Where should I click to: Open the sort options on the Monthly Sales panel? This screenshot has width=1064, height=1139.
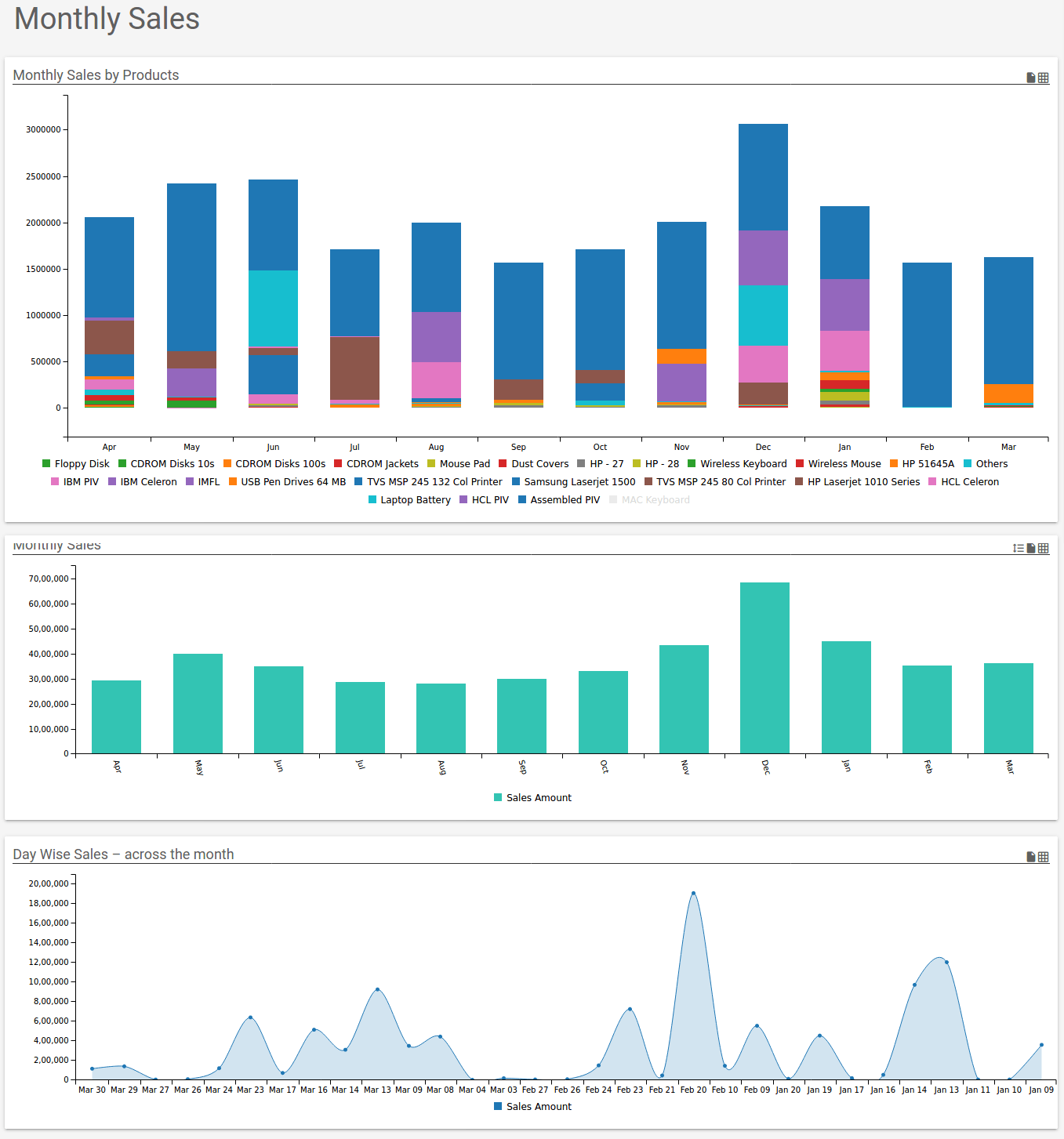(1017, 548)
